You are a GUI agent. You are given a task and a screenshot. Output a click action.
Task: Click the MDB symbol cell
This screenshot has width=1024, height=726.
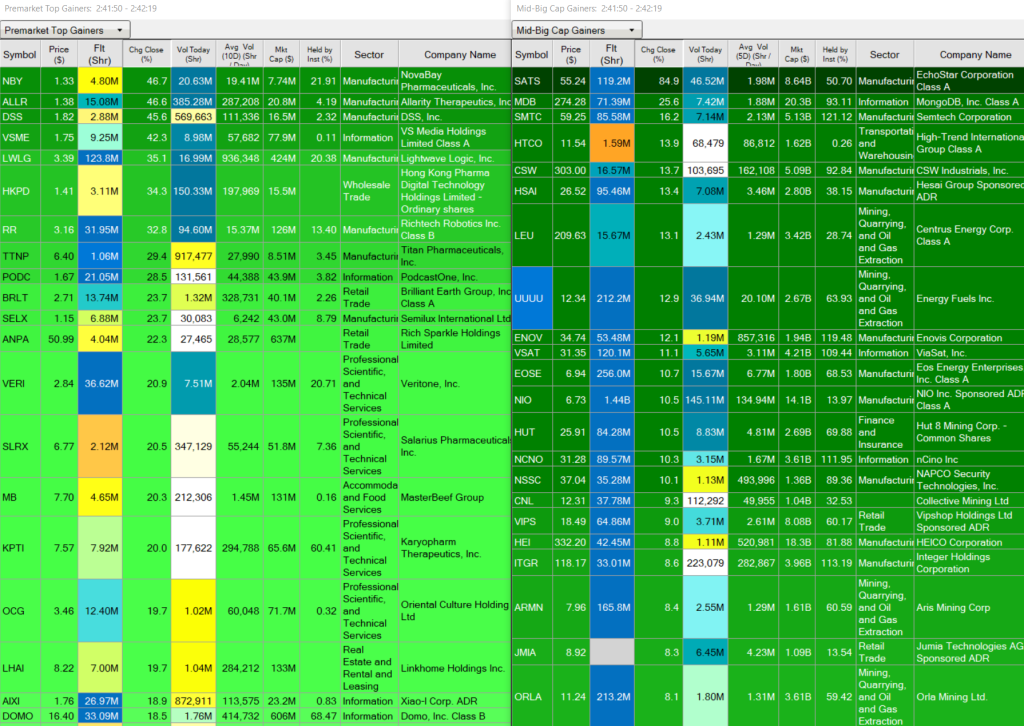[x=532, y=102]
